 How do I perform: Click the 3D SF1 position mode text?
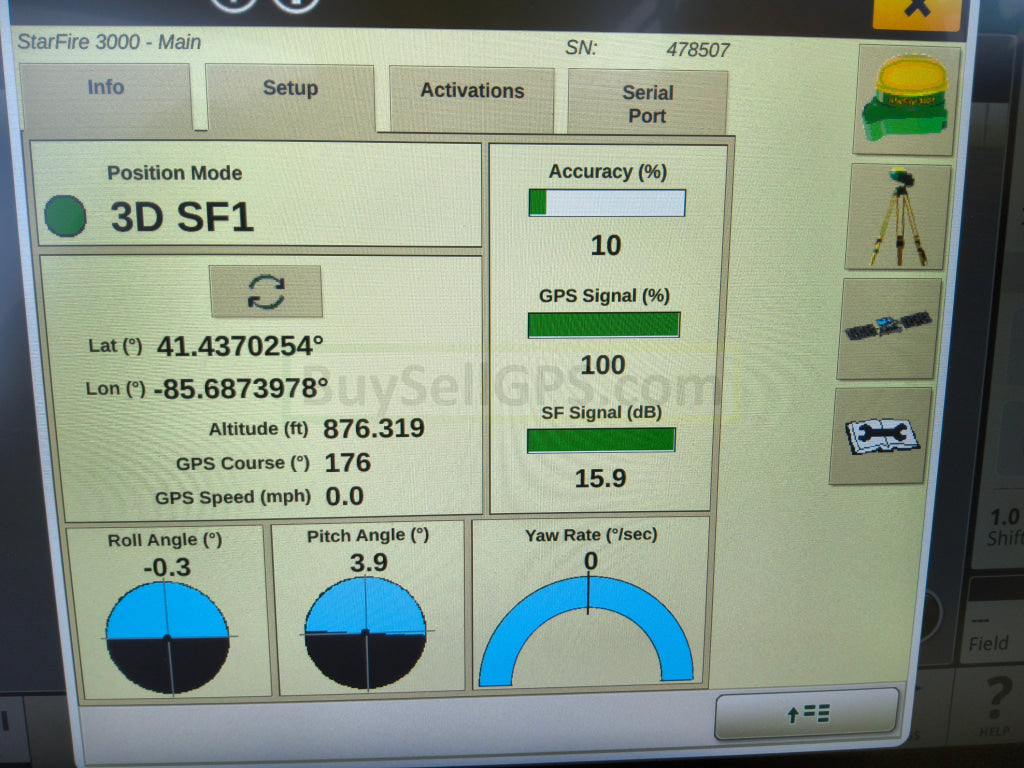tap(182, 217)
